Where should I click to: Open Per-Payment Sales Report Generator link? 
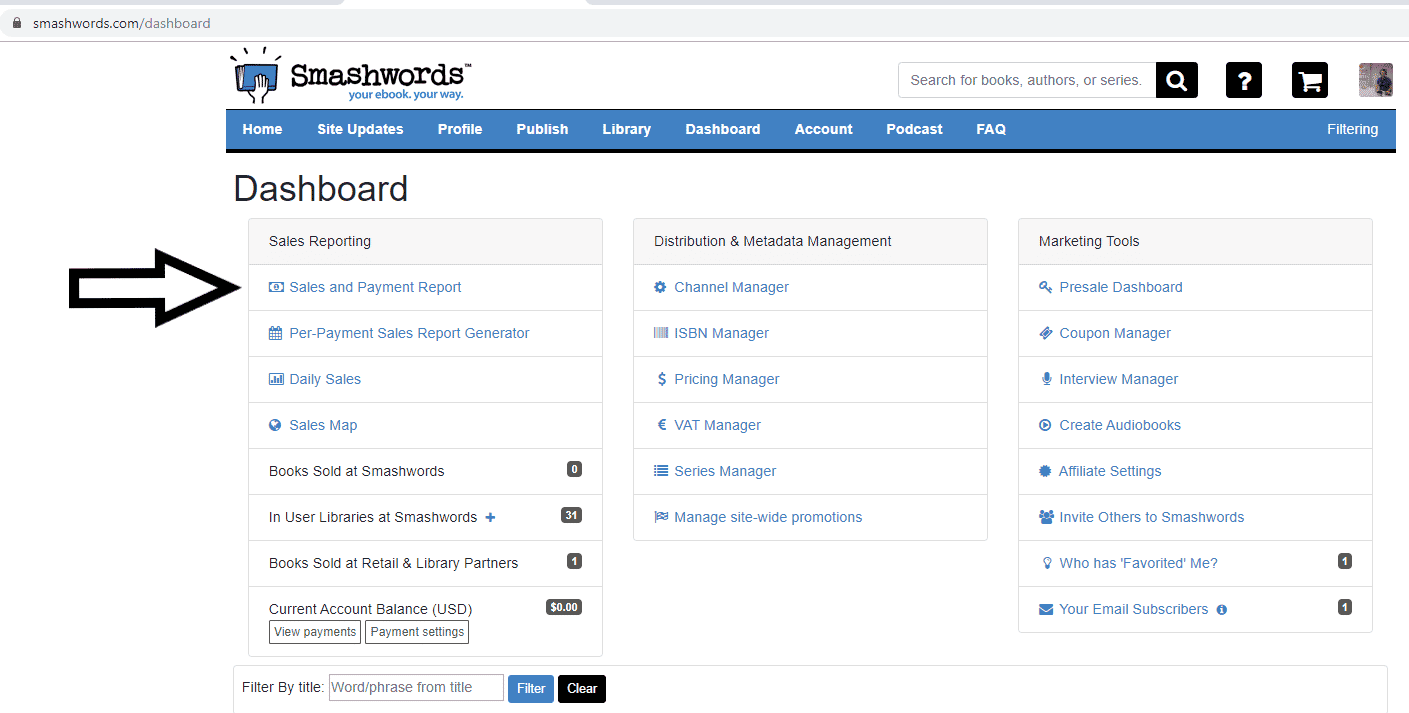pyautogui.click(x=409, y=333)
